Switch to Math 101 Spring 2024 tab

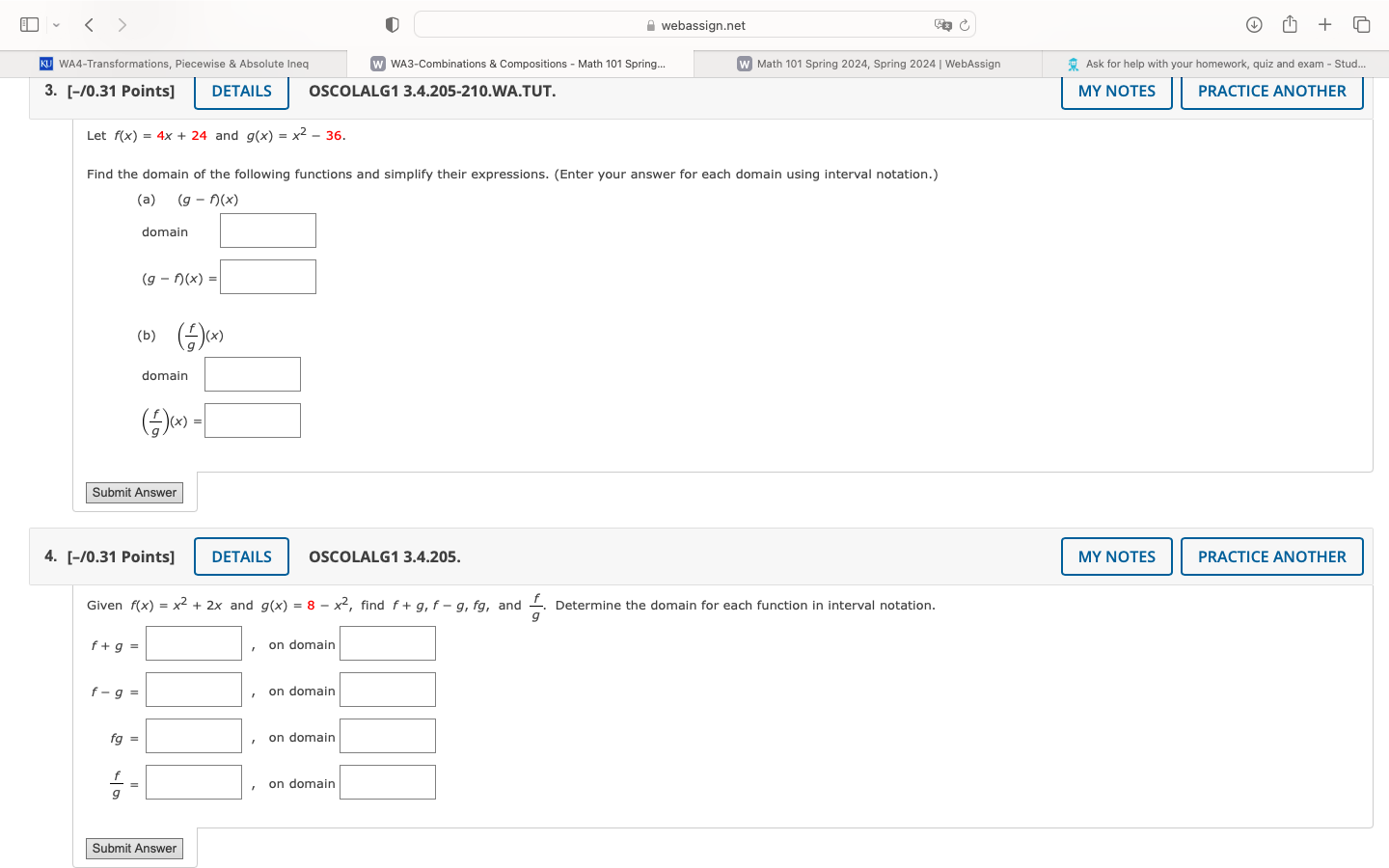pyautogui.click(x=868, y=64)
